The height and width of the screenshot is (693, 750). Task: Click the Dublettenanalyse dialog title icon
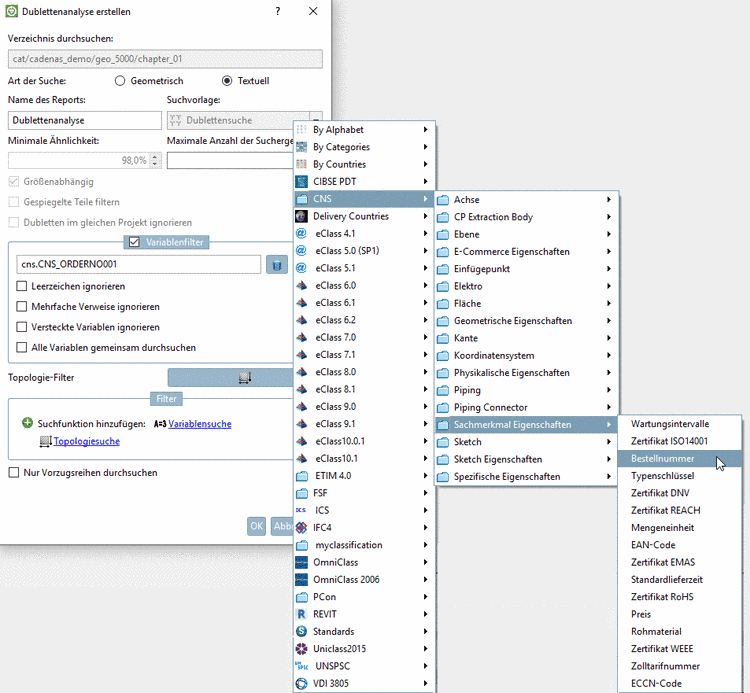[x=11, y=11]
